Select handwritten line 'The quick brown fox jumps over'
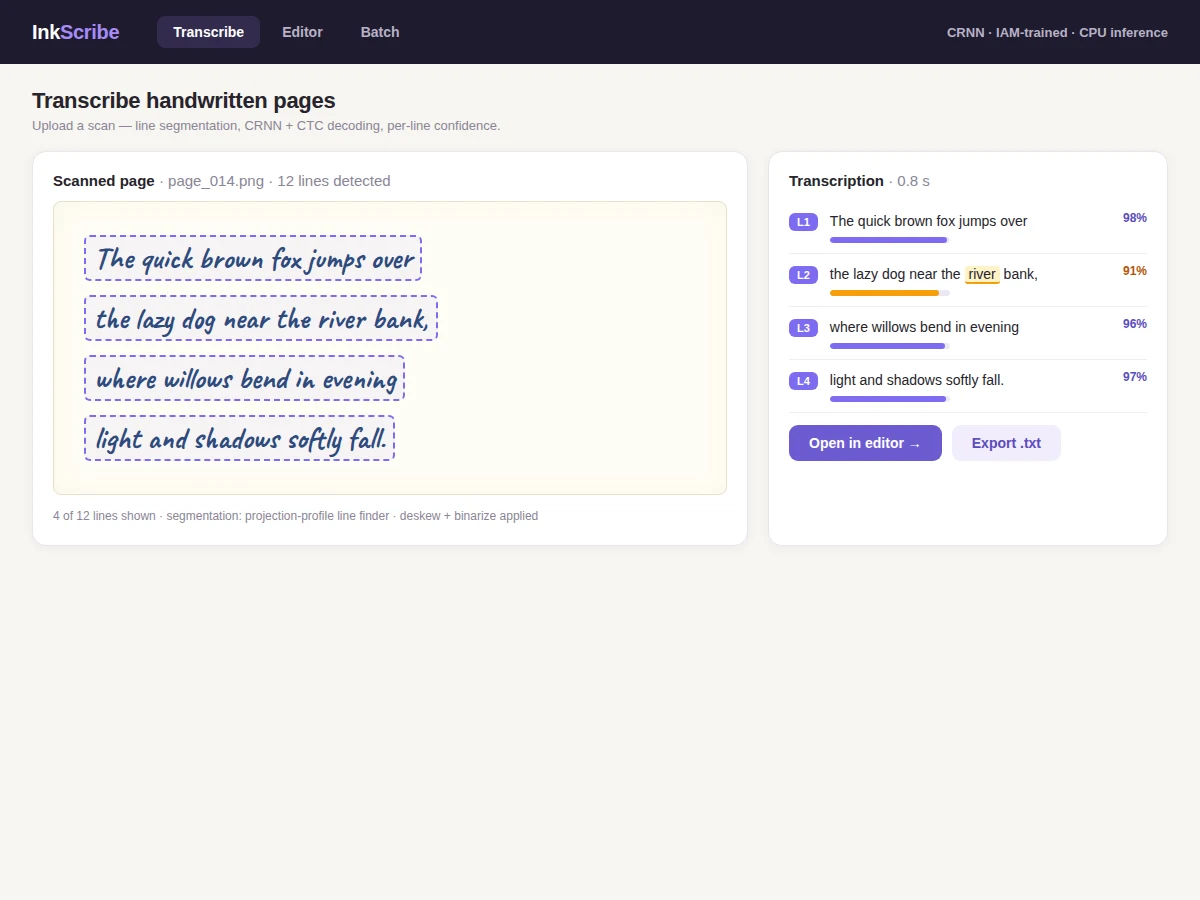 pyautogui.click(x=253, y=258)
